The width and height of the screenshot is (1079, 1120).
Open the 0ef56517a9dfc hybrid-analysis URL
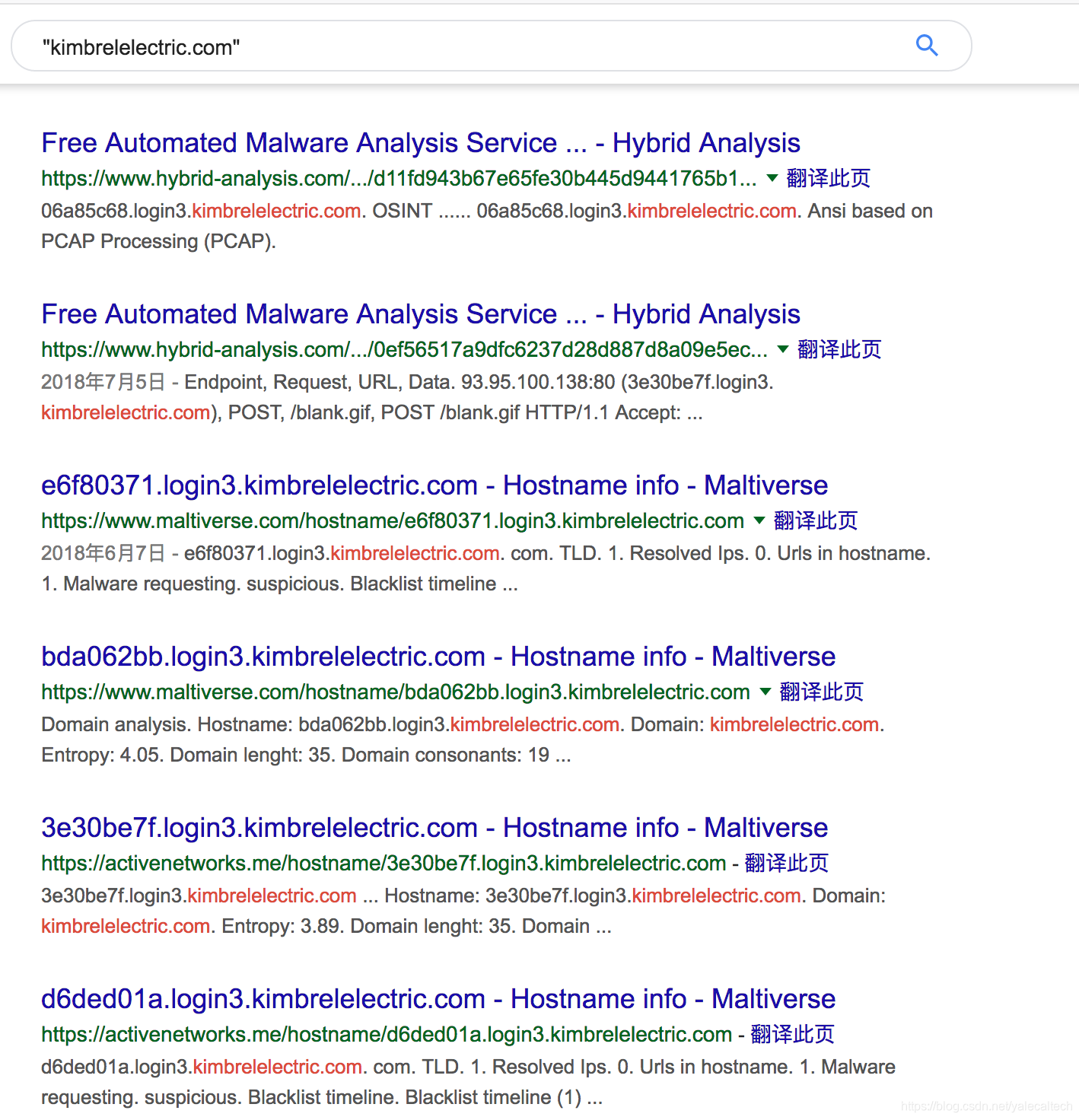[x=404, y=349]
